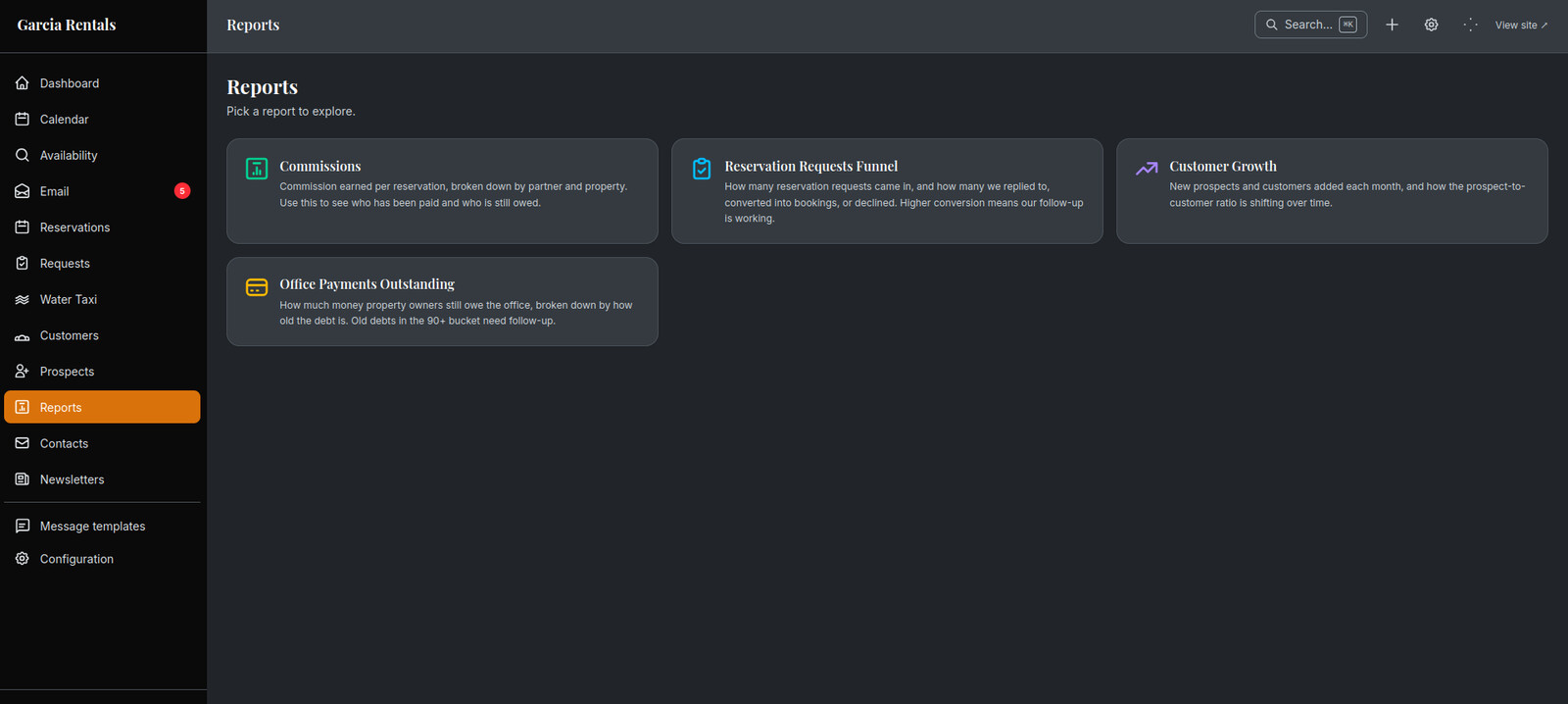This screenshot has height=704, width=1568.
Task: Click the Reports chart icon in sidebar
Action: [x=22, y=407]
